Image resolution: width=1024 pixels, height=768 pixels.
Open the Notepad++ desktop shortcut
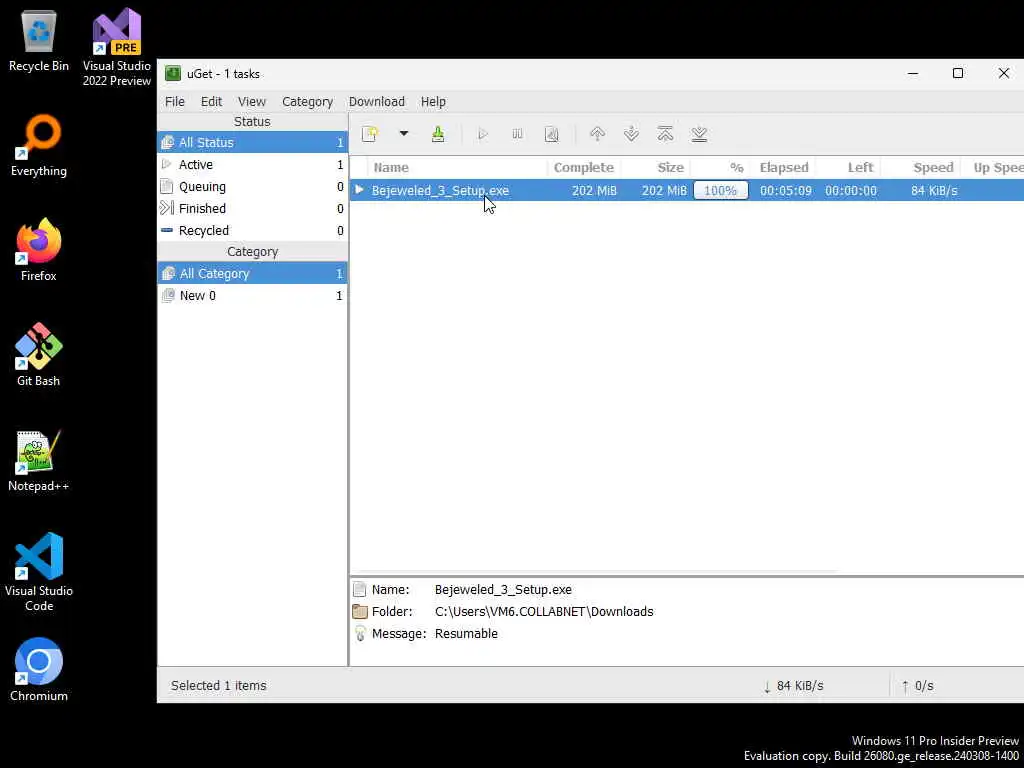pyautogui.click(x=39, y=460)
